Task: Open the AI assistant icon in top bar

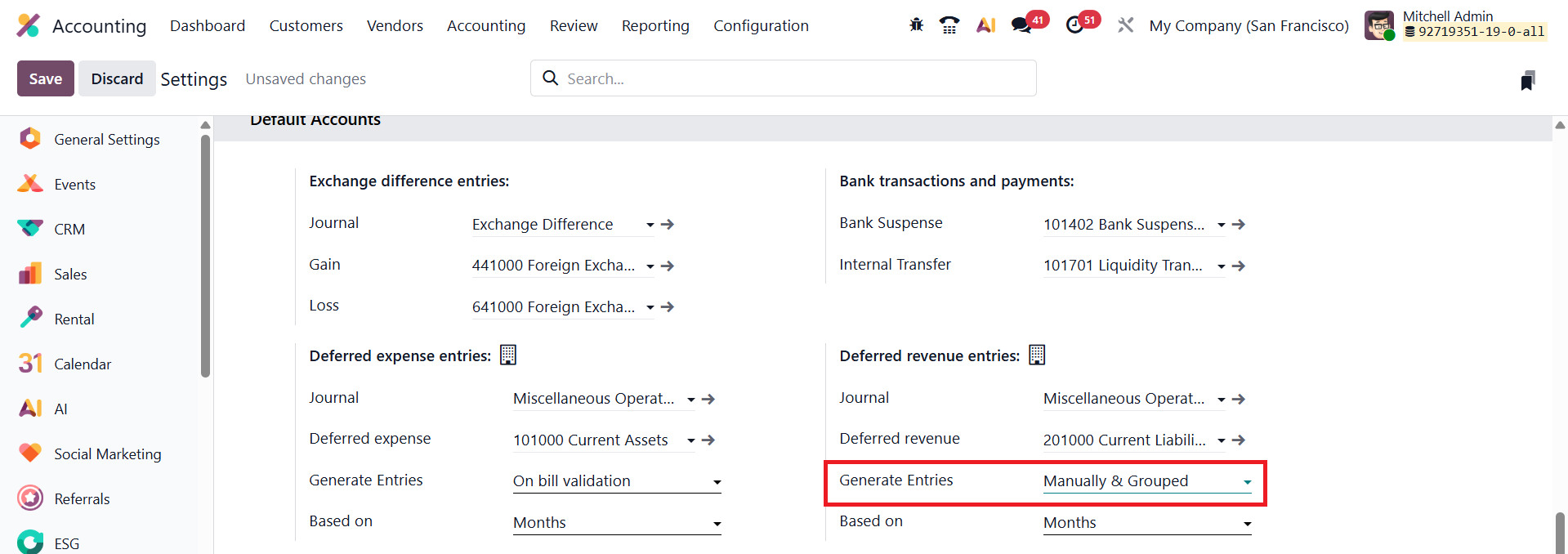Action: point(986,25)
